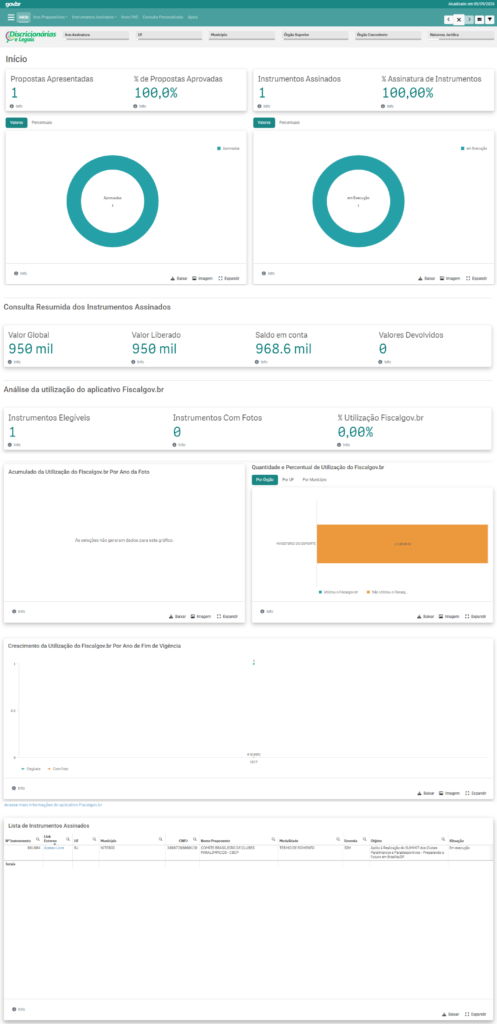Select the Por UF tab

287,479
